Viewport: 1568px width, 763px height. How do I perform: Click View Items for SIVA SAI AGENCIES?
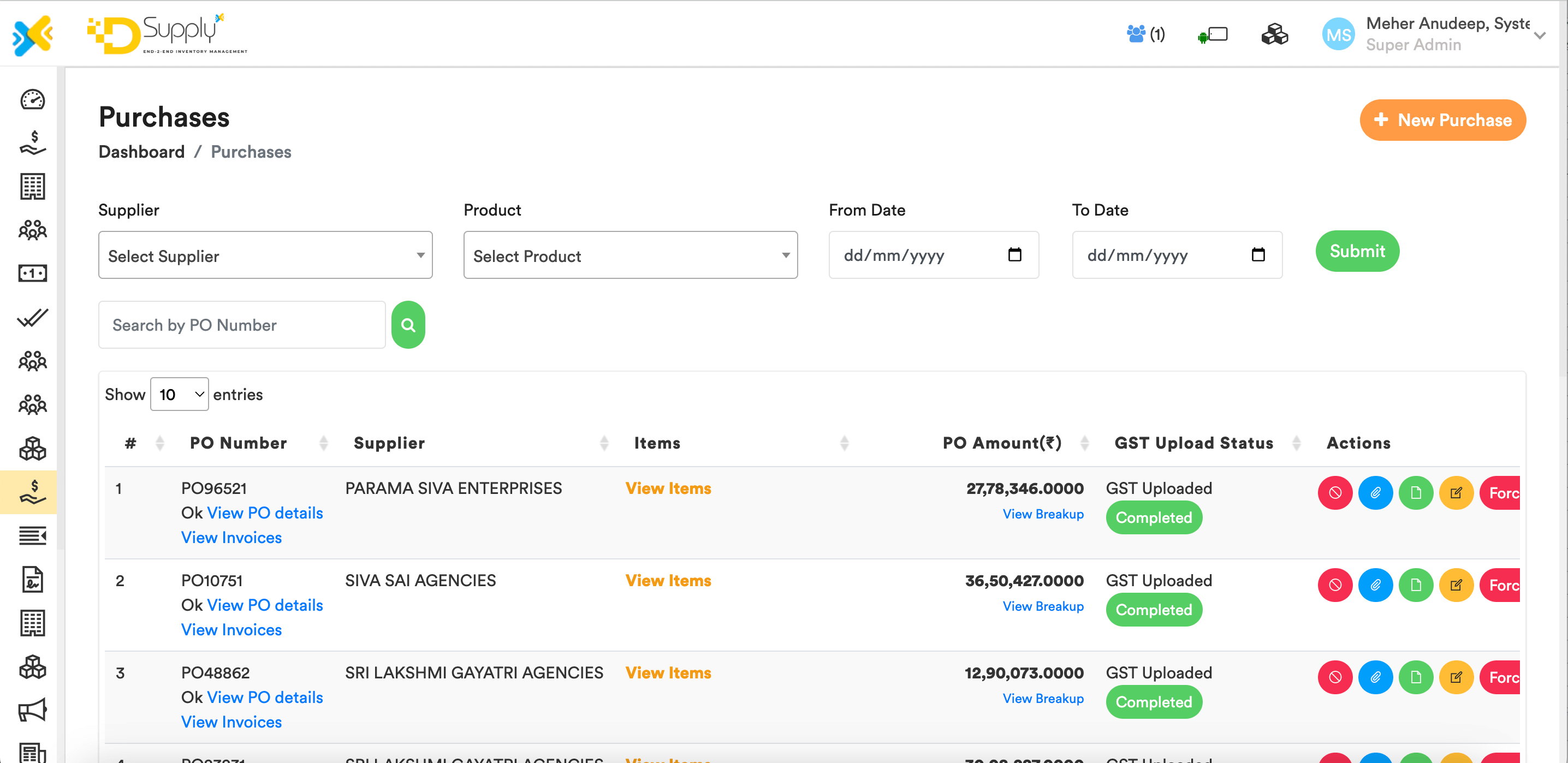tap(668, 581)
